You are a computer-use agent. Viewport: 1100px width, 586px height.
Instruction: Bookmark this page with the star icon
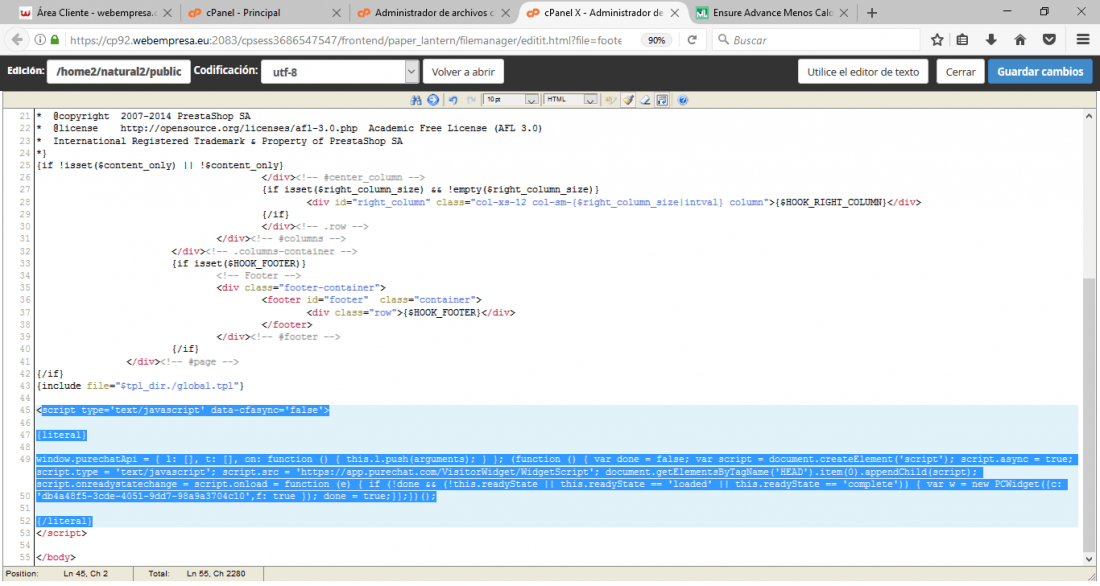937,40
